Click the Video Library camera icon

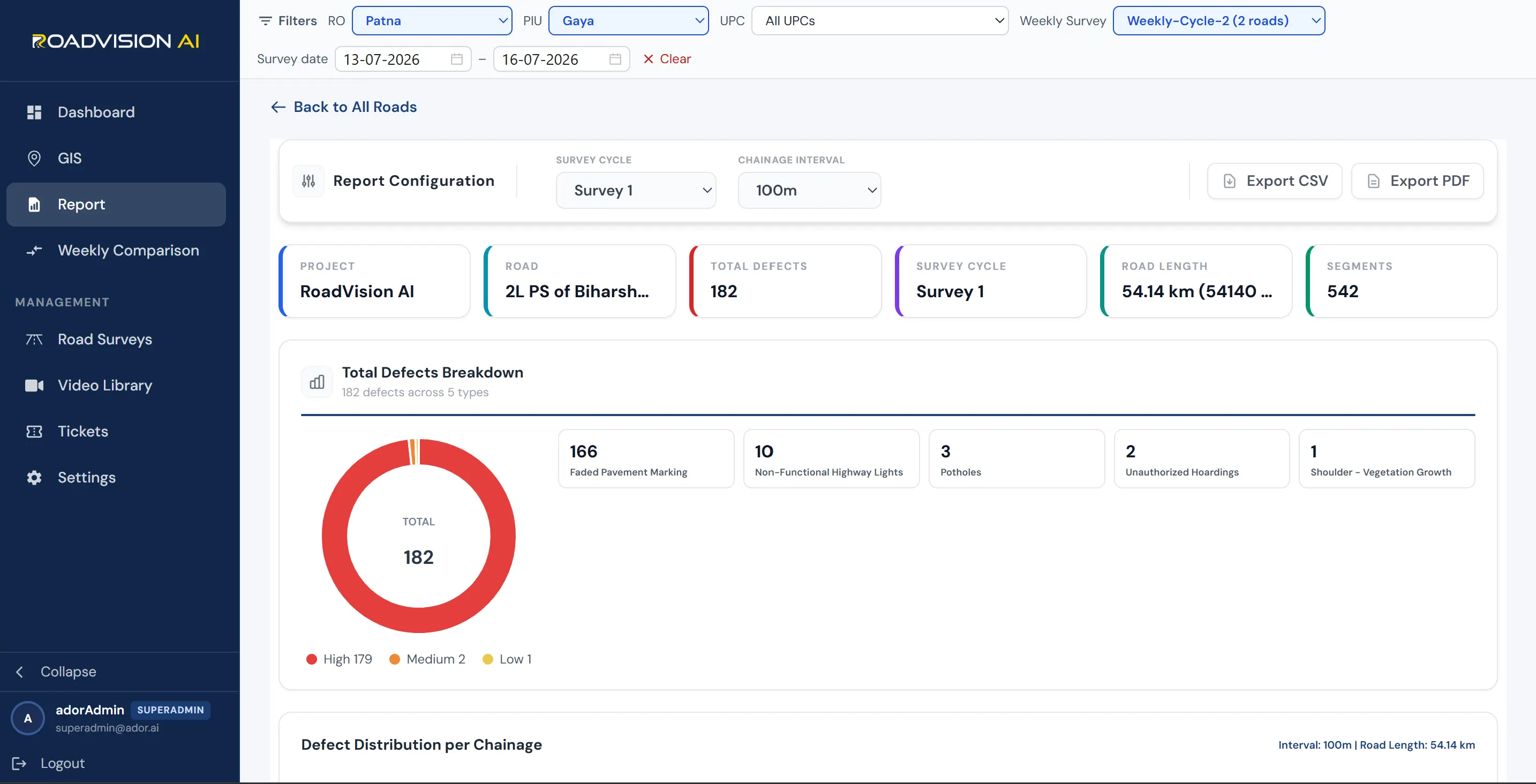(x=34, y=385)
